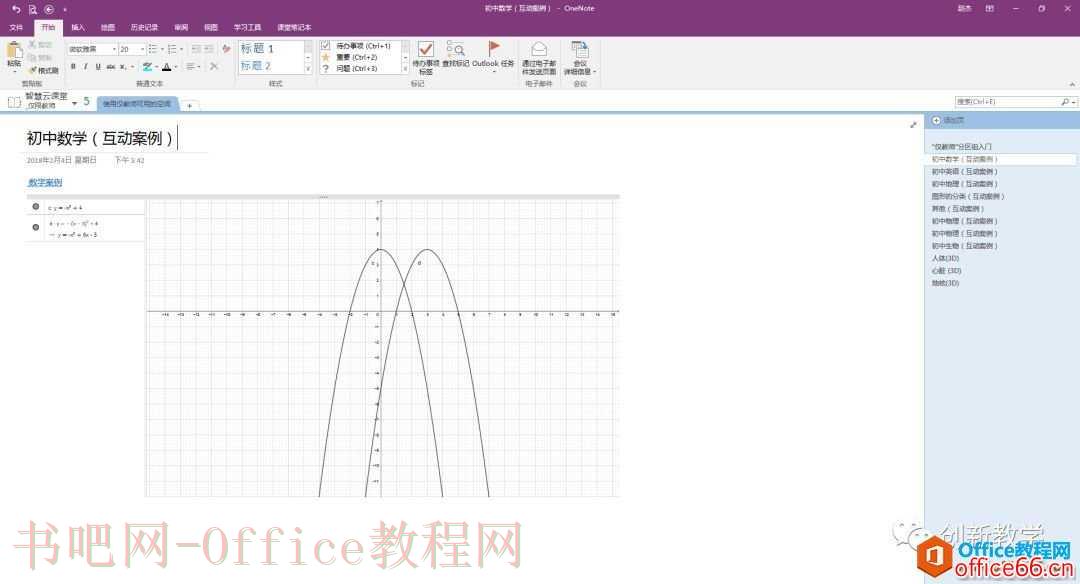
Task: Click the text highlight color pen
Action: [x=147, y=67]
